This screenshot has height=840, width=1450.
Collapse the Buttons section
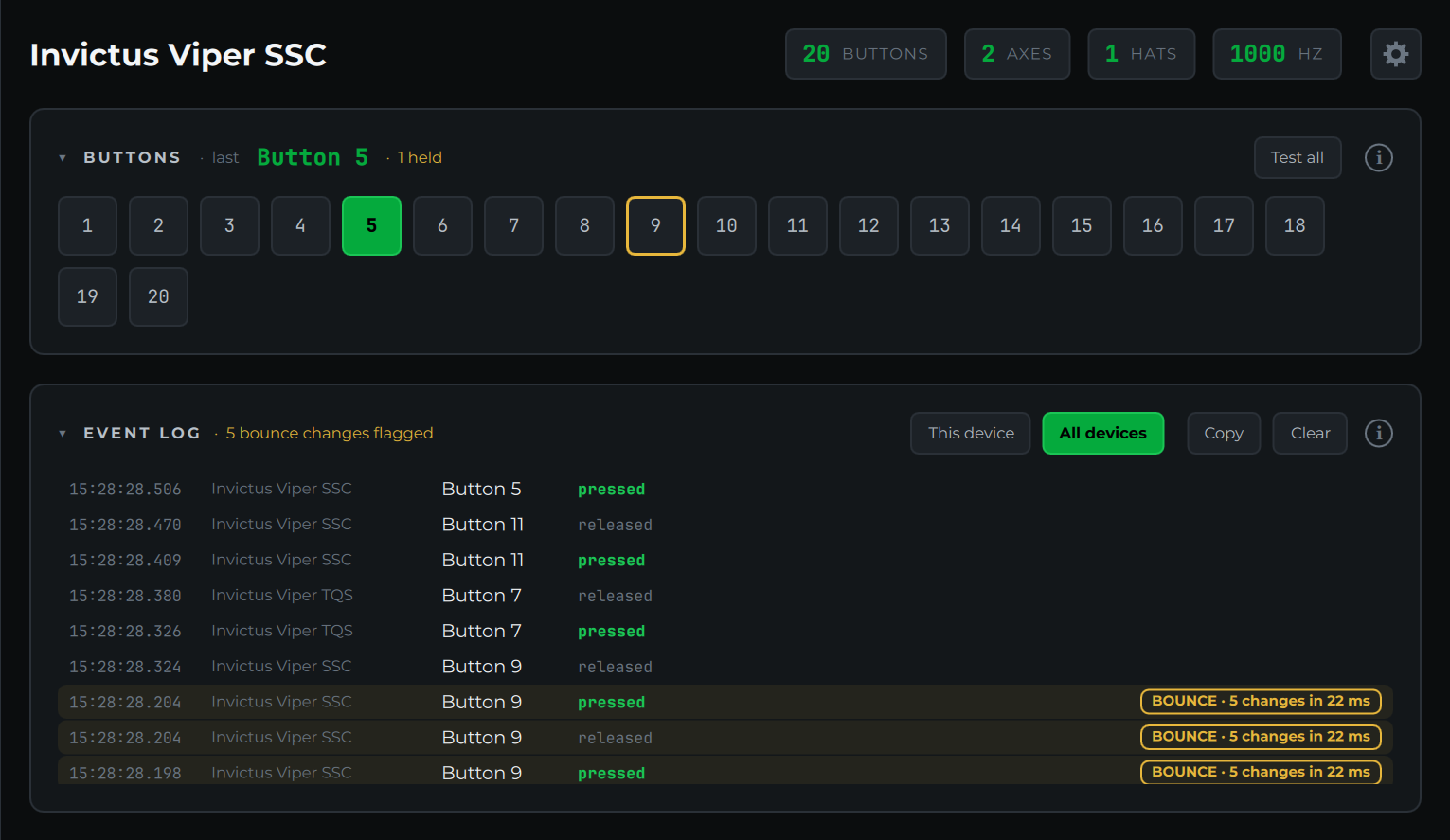click(63, 158)
